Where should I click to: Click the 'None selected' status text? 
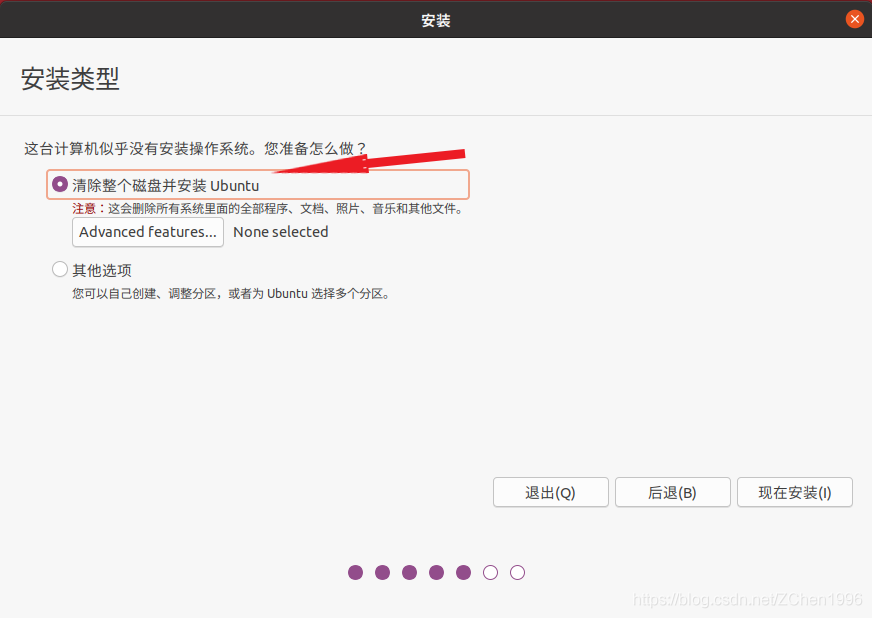click(281, 232)
